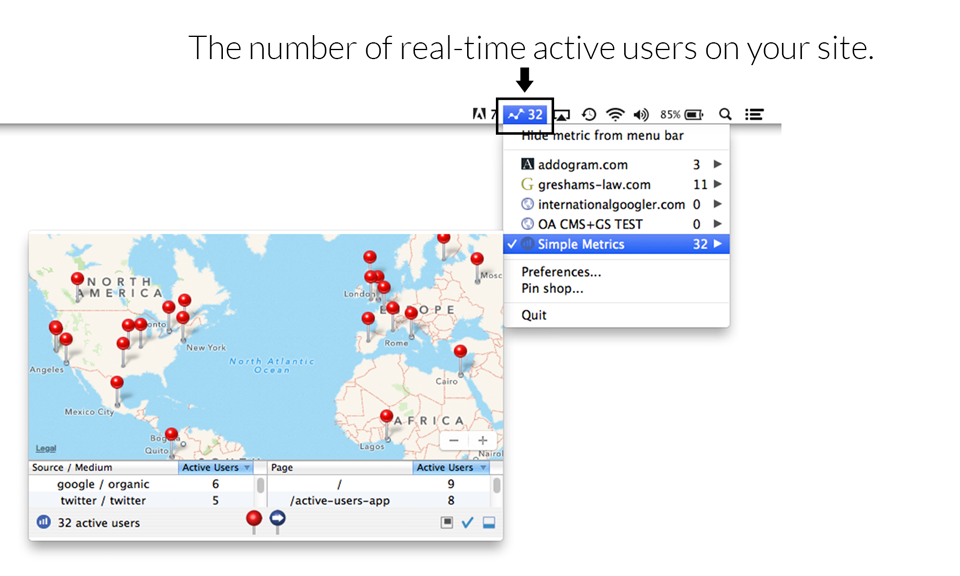Zoom in the map with plus button

click(482, 440)
